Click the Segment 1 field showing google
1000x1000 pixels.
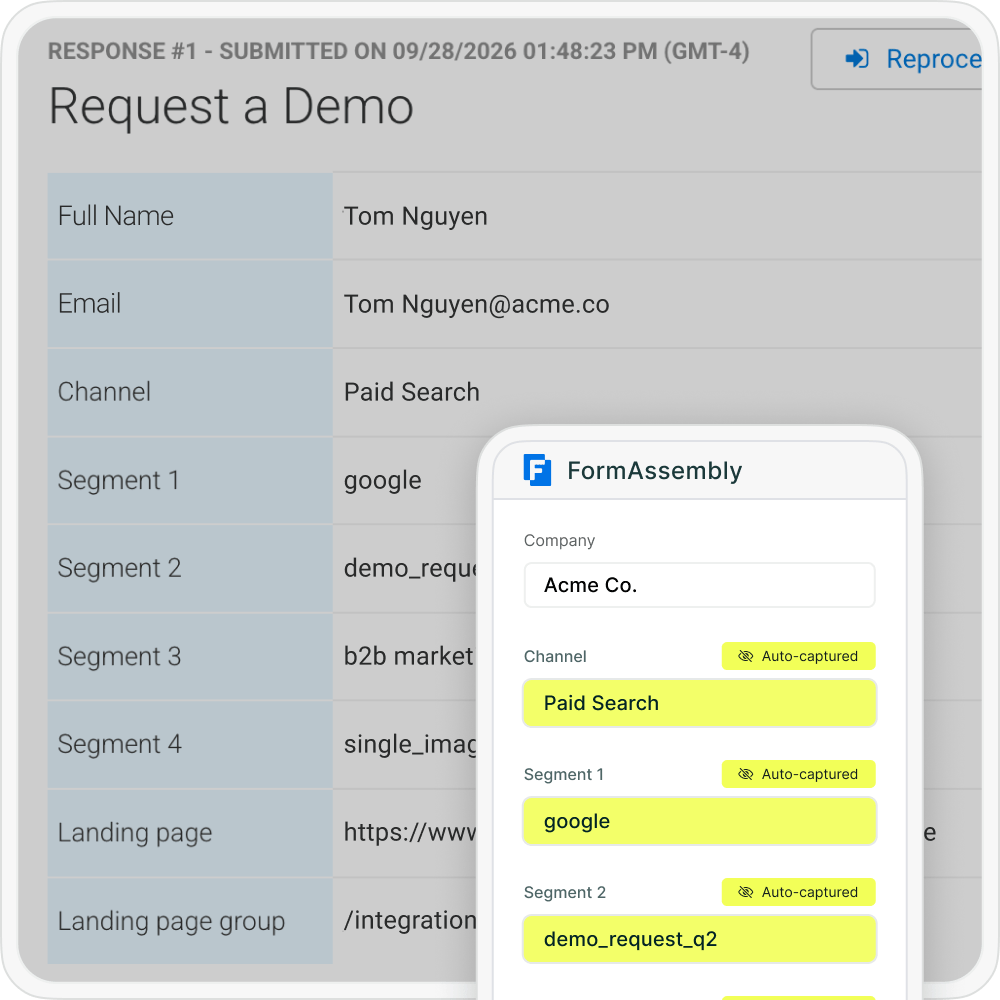click(x=699, y=821)
